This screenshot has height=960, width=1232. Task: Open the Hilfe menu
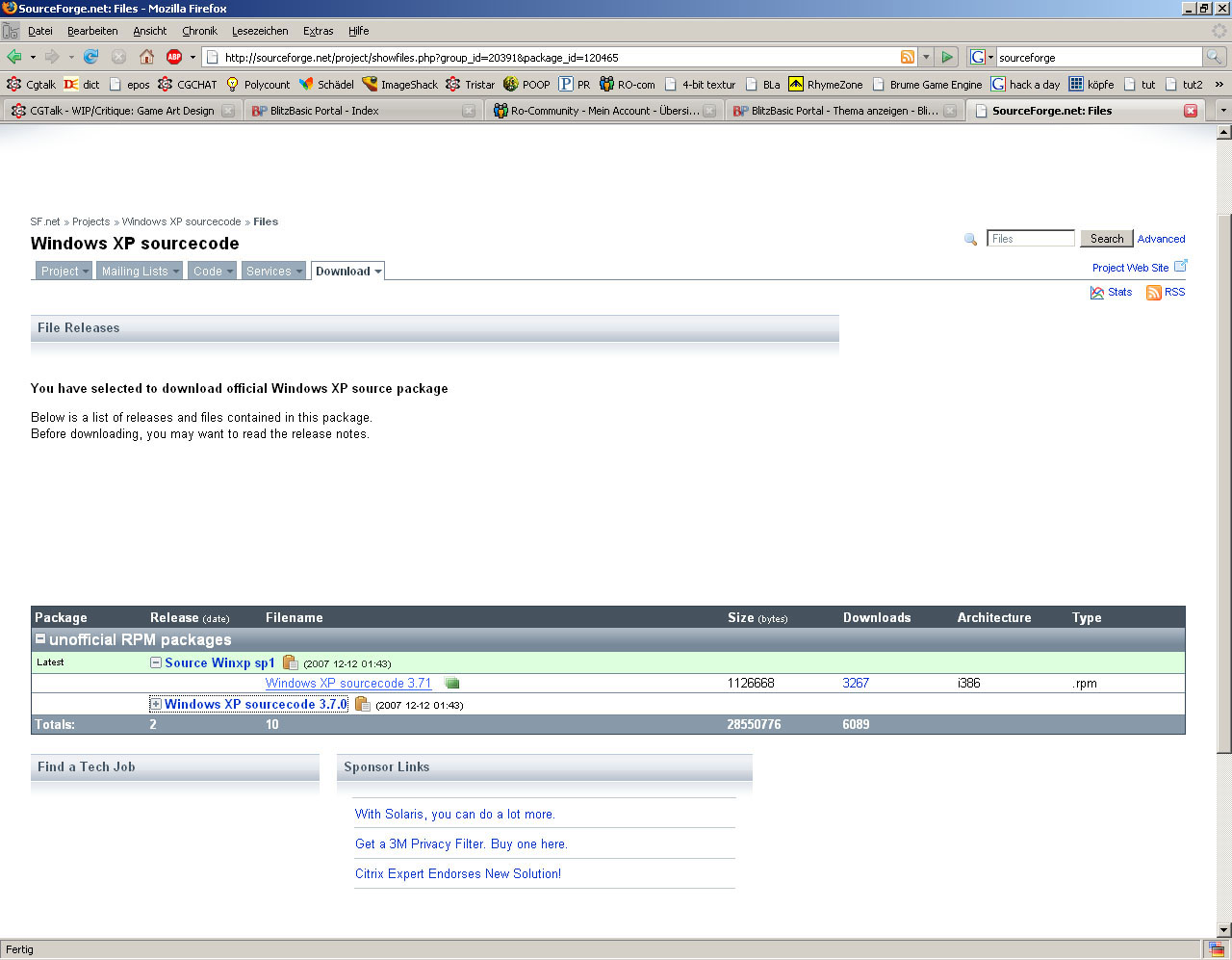359,31
